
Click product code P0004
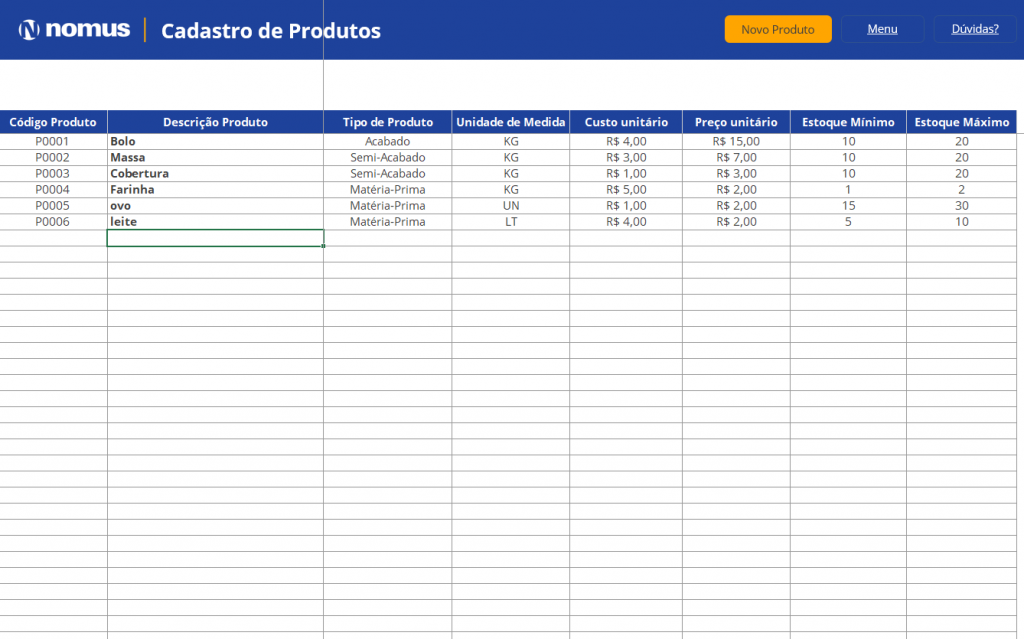coord(53,189)
